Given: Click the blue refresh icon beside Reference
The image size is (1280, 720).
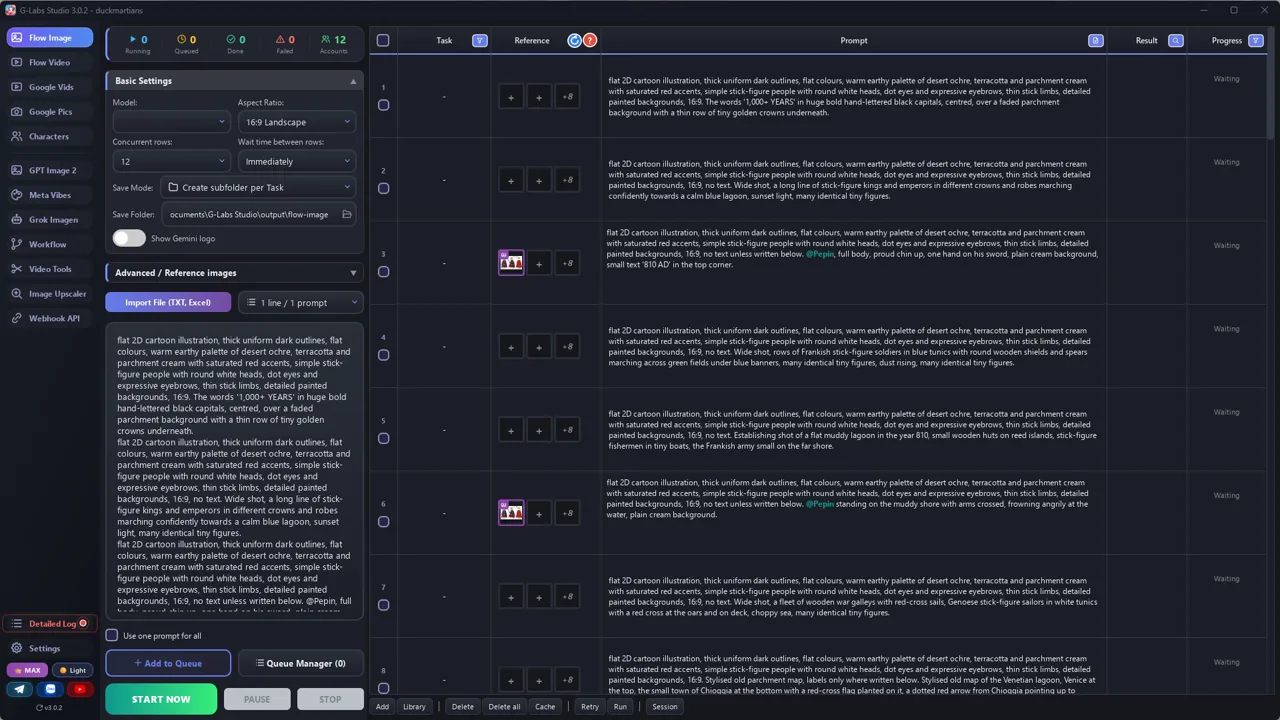Looking at the screenshot, I should 574,41.
